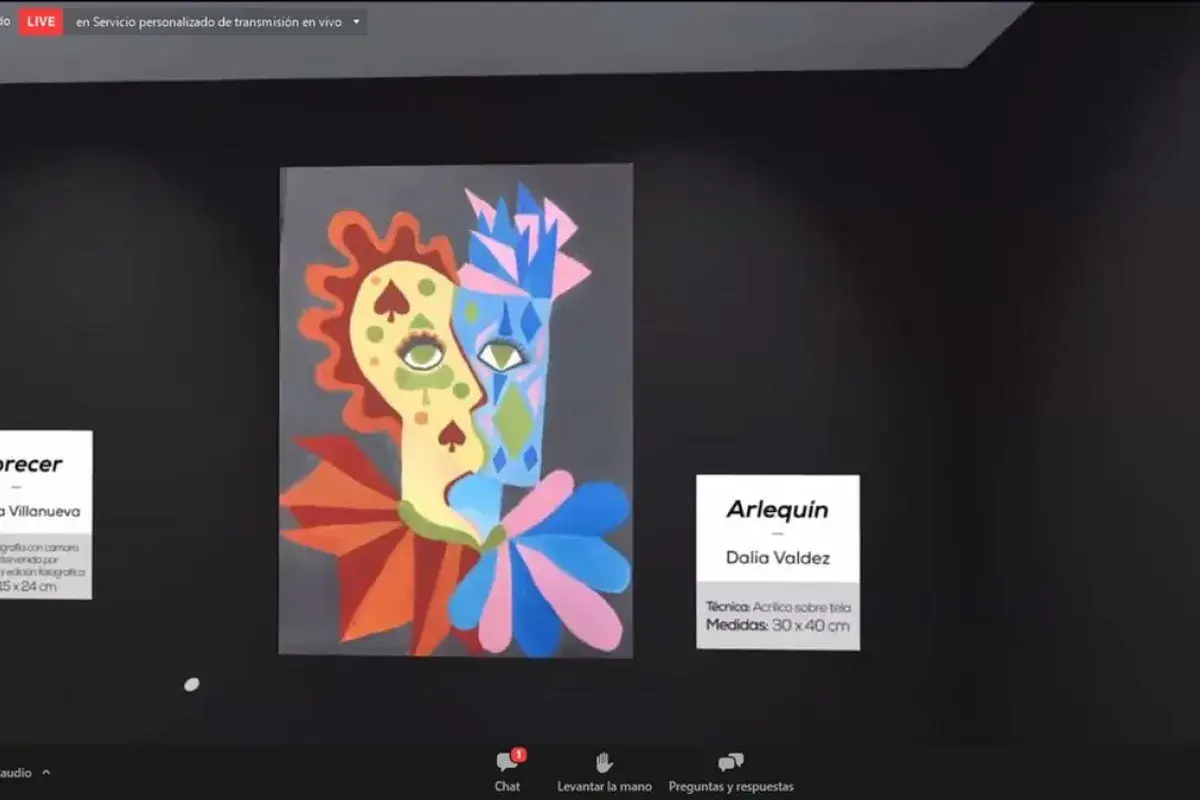Open the Q&A double-bubble icon
1200x800 pixels.
731,763
